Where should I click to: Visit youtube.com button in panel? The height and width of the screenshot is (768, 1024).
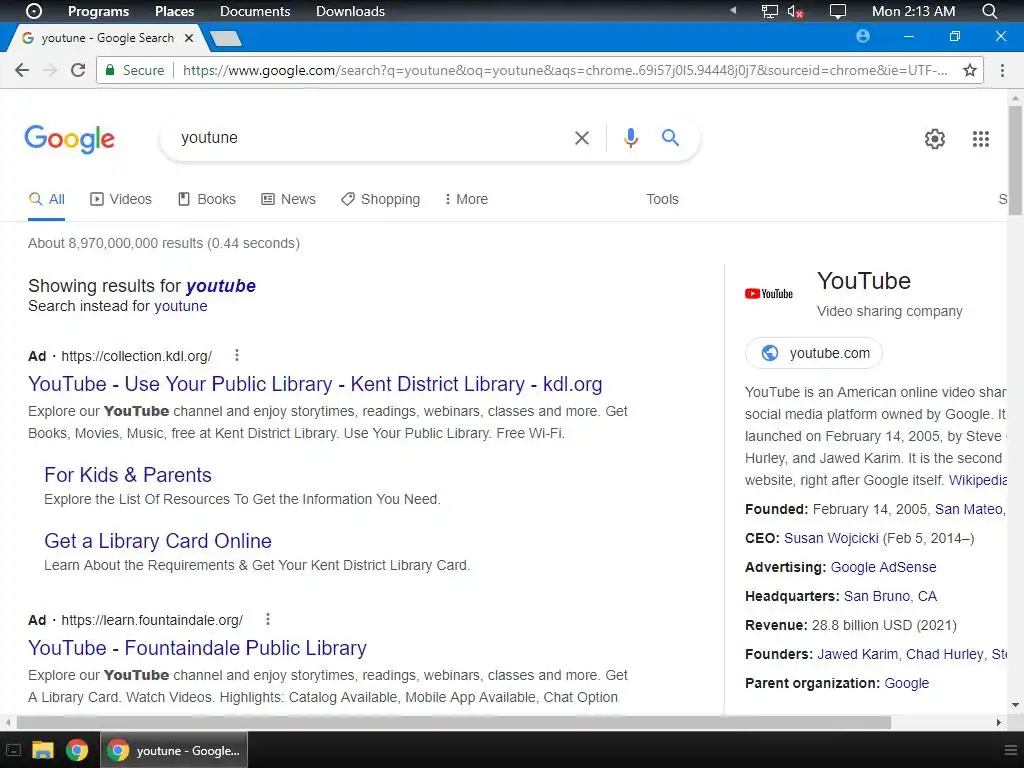click(814, 353)
